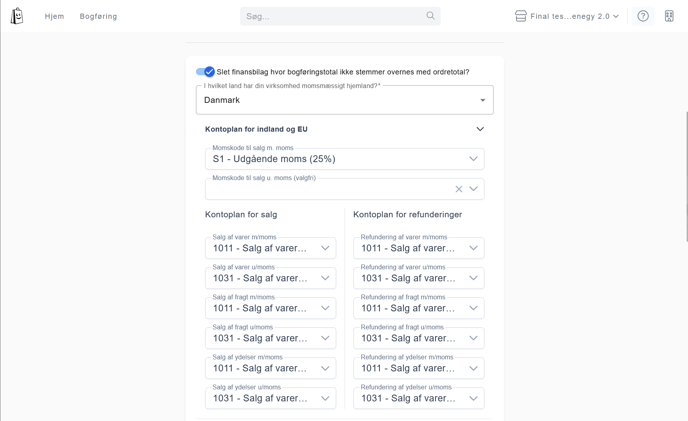Open Salg af fragt u/moms dropdown

pyautogui.click(x=270, y=338)
